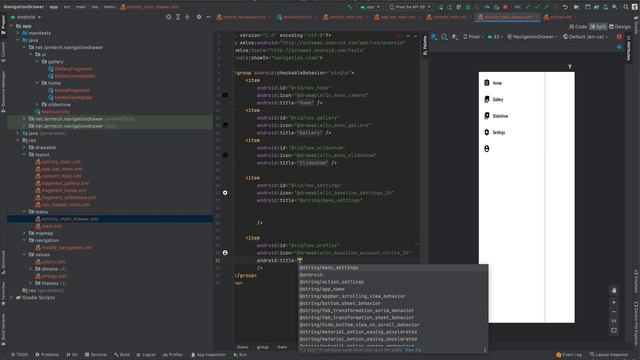
Task: Zoom in the design preview
Action: 614,302
